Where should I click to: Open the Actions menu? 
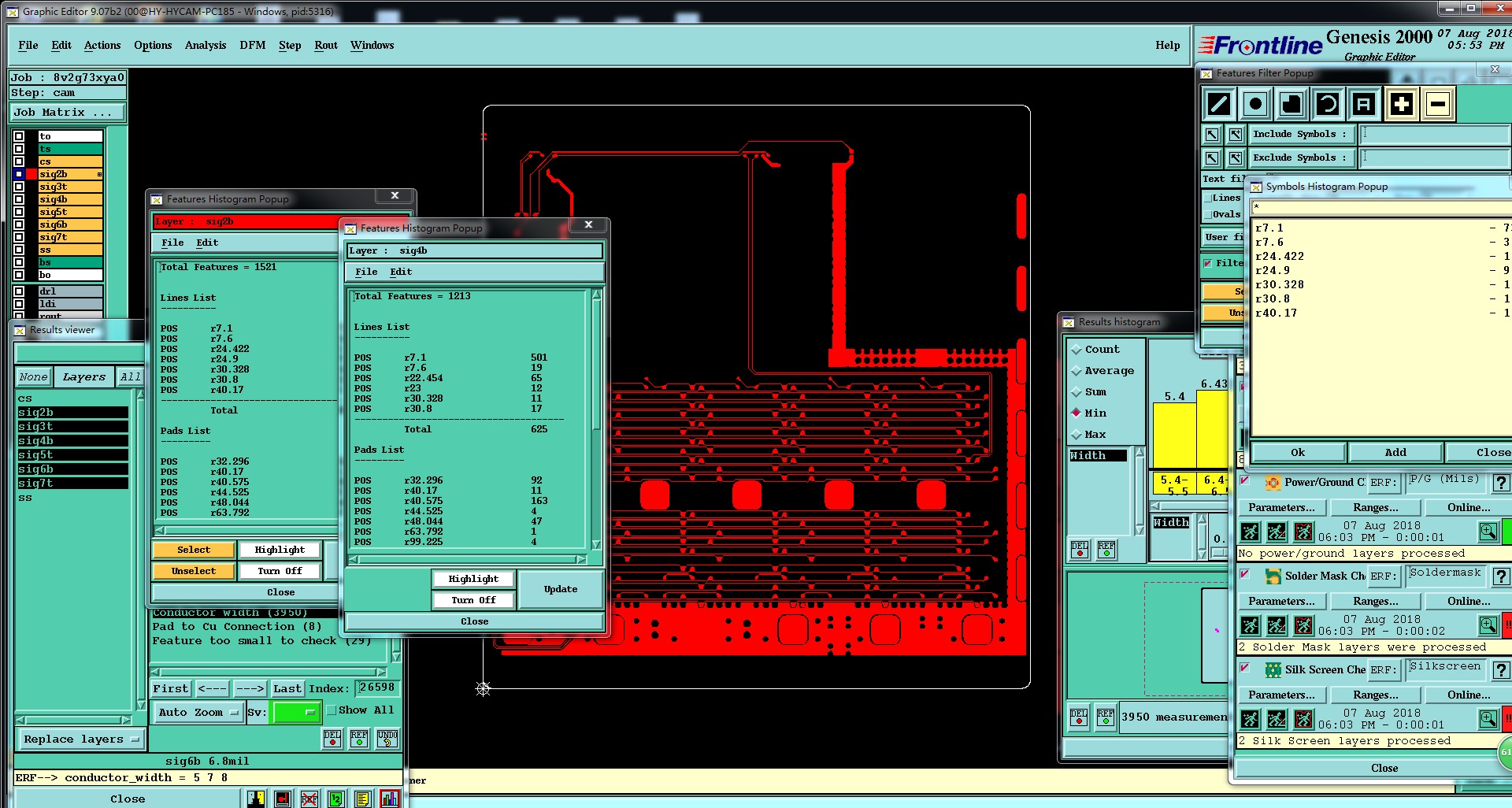pyautogui.click(x=102, y=46)
